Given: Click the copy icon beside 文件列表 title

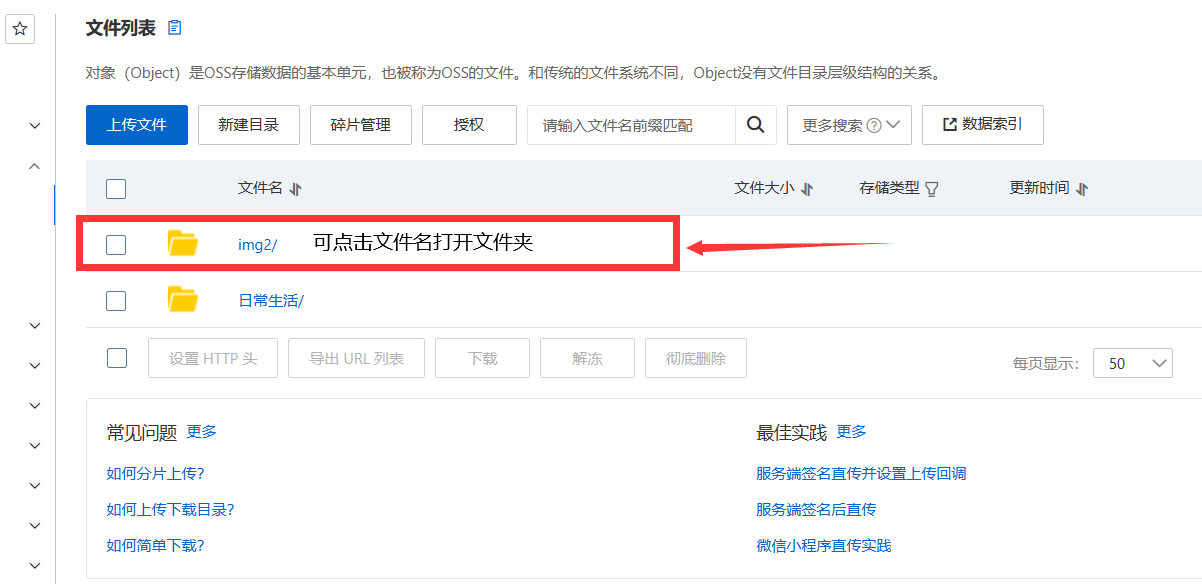Looking at the screenshot, I should [x=175, y=28].
